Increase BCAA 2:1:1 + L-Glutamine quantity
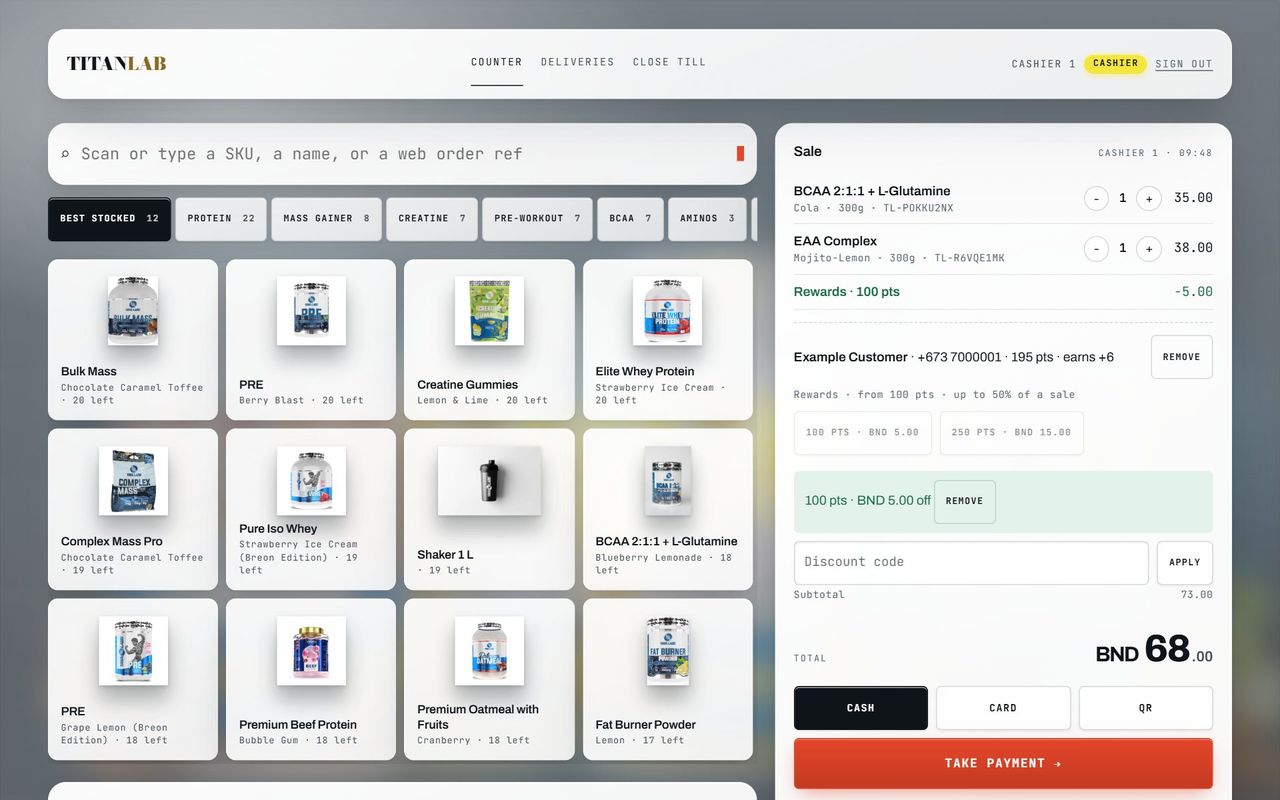This screenshot has height=800, width=1280. click(x=1149, y=198)
